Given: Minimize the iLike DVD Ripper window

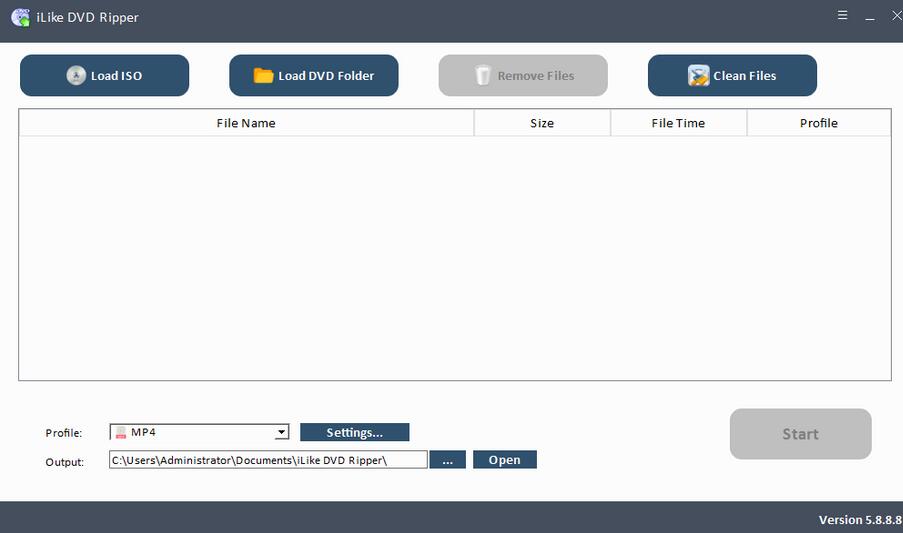Looking at the screenshot, I should click(870, 17).
